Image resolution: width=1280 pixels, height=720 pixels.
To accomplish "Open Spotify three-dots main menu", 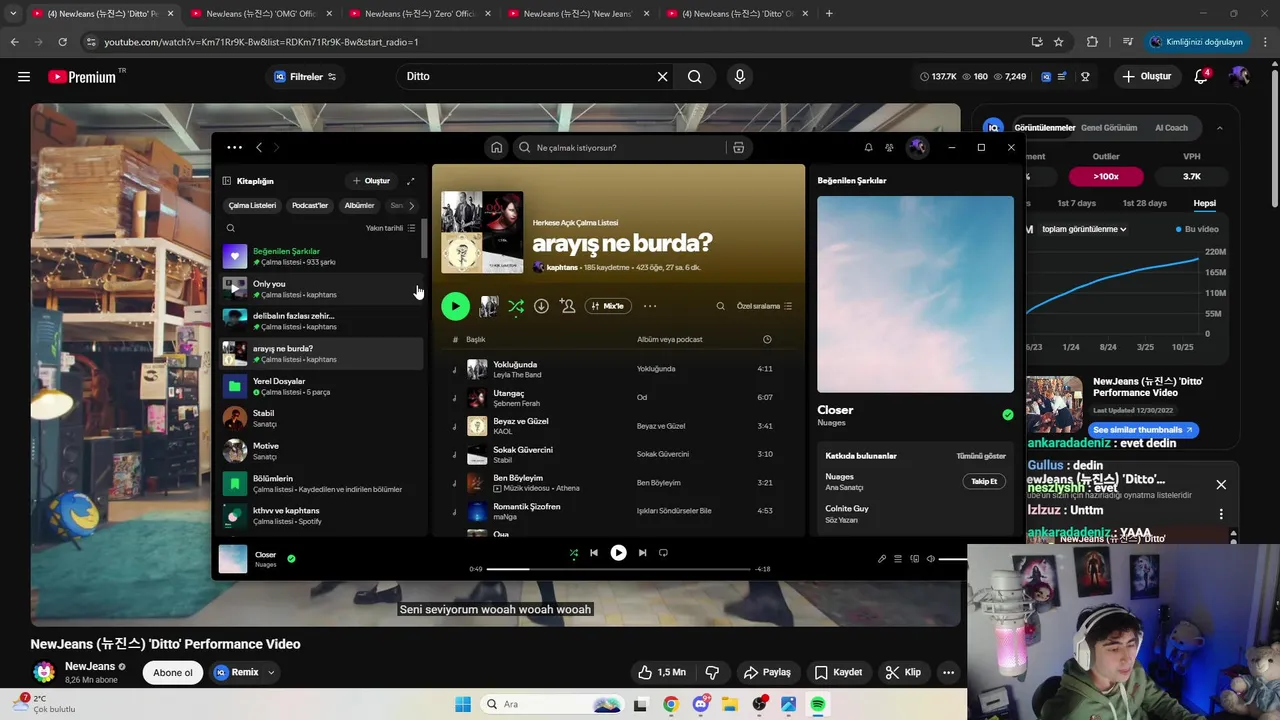I will [234, 147].
